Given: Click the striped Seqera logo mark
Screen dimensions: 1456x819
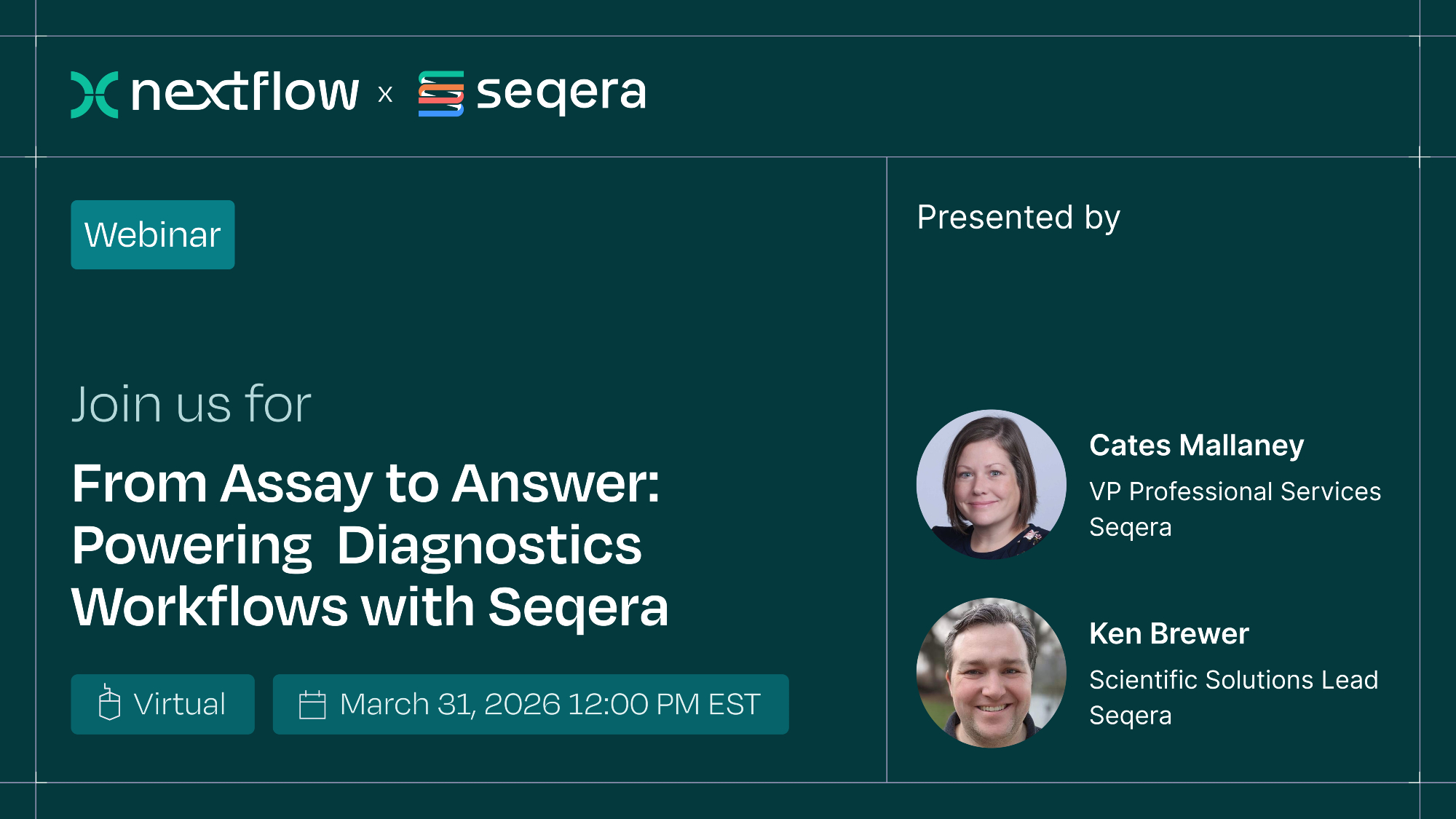Looking at the screenshot, I should (x=440, y=94).
